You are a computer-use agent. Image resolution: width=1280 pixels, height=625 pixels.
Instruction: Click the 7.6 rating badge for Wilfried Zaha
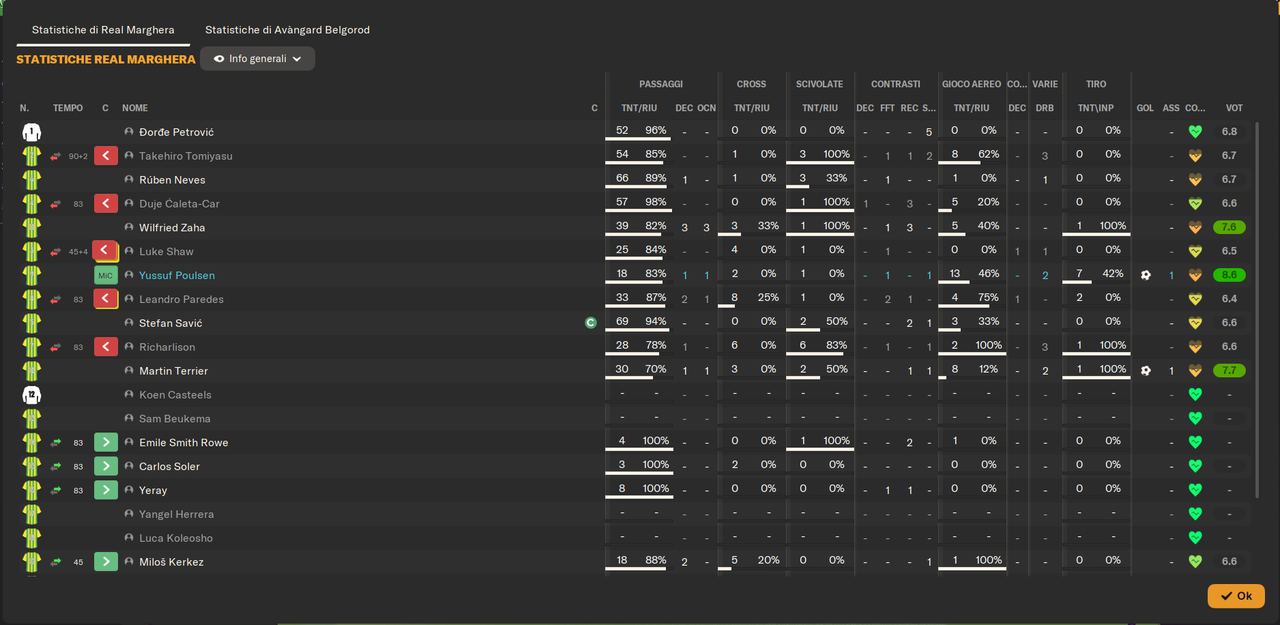(1230, 228)
